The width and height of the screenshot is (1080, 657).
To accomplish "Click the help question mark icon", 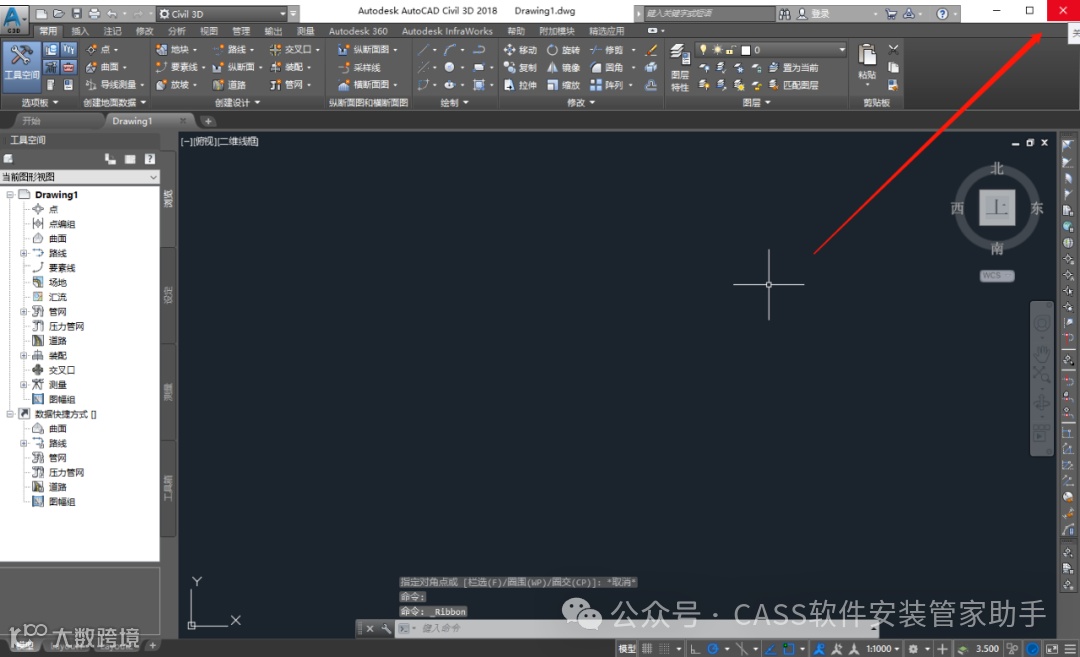I will [942, 13].
